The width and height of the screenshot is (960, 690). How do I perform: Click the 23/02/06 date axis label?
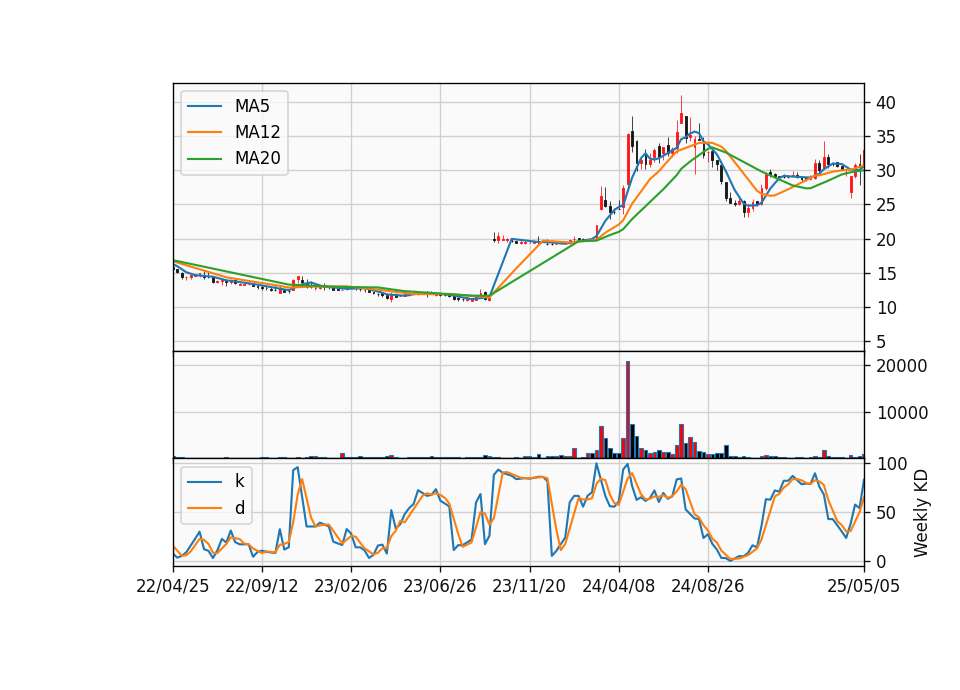tap(351, 586)
